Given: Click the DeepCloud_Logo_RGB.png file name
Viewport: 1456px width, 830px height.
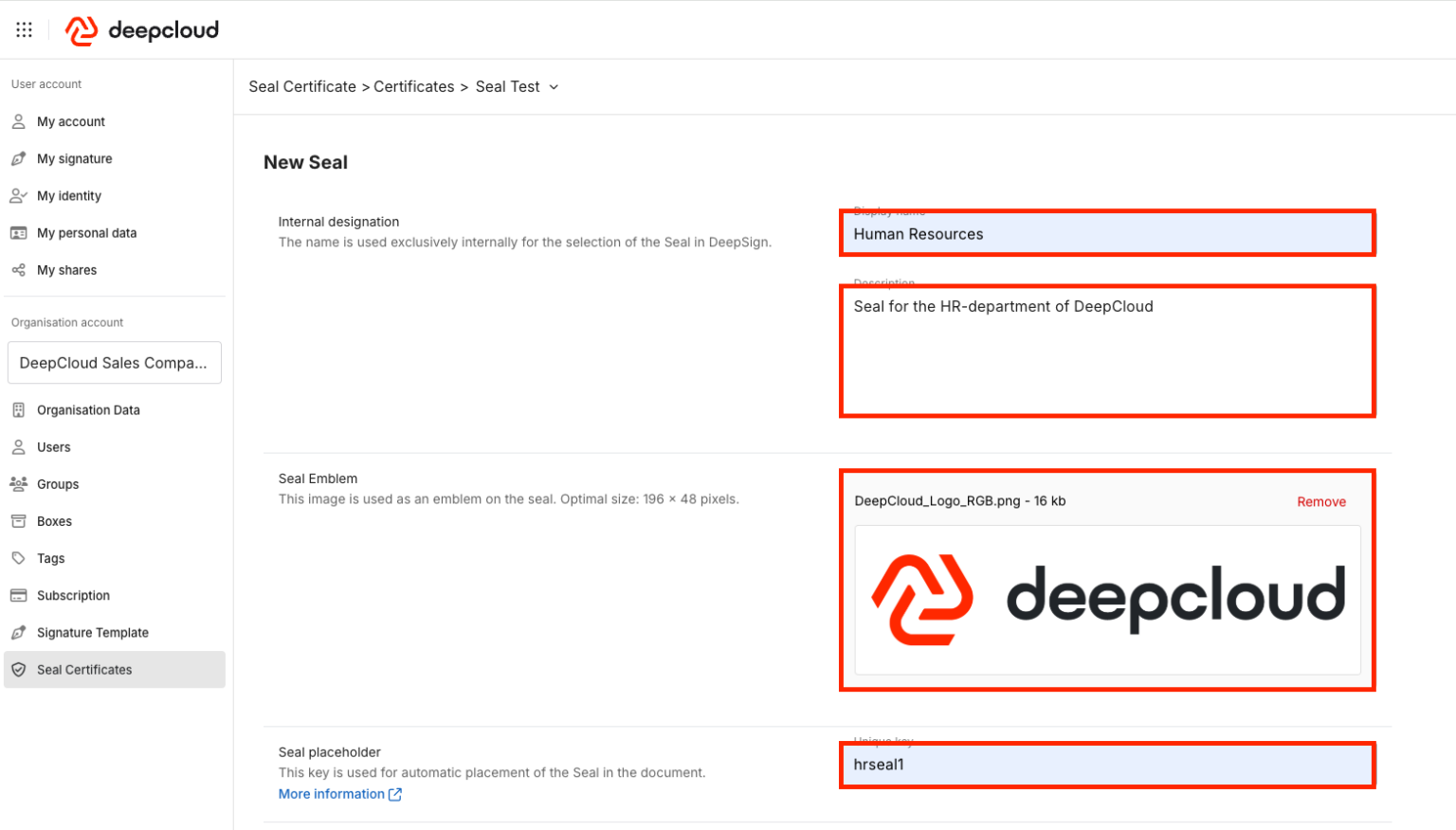Looking at the screenshot, I should click(x=937, y=501).
